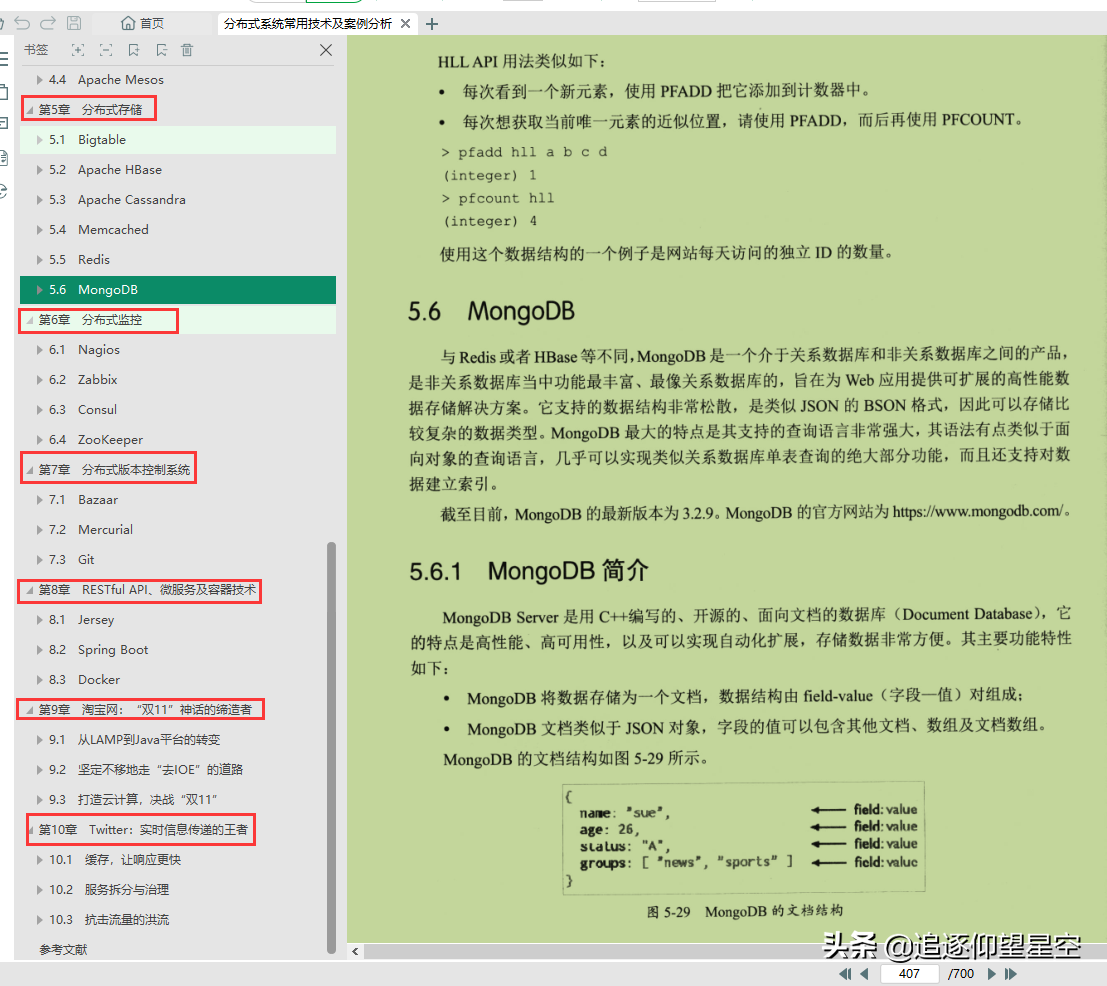
Task: Open bookmark 5.5 Redis
Action: click(x=79, y=260)
